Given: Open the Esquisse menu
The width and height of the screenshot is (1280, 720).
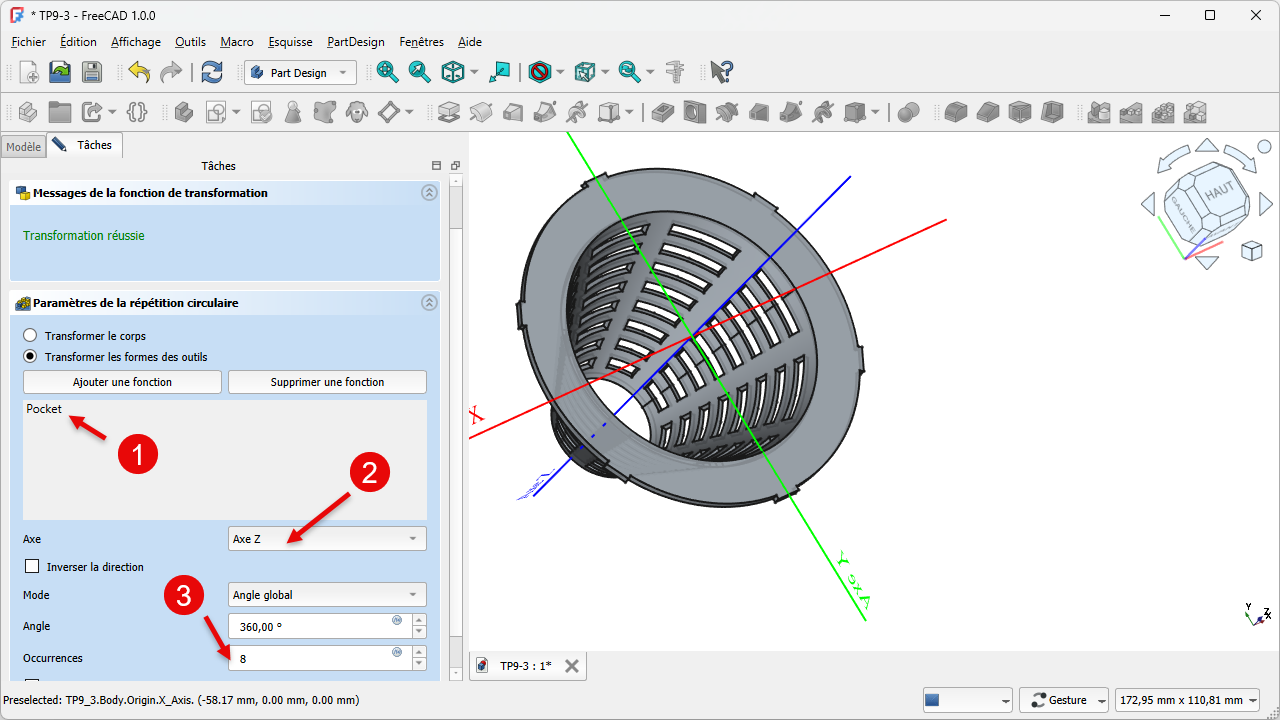Looking at the screenshot, I should [x=290, y=42].
